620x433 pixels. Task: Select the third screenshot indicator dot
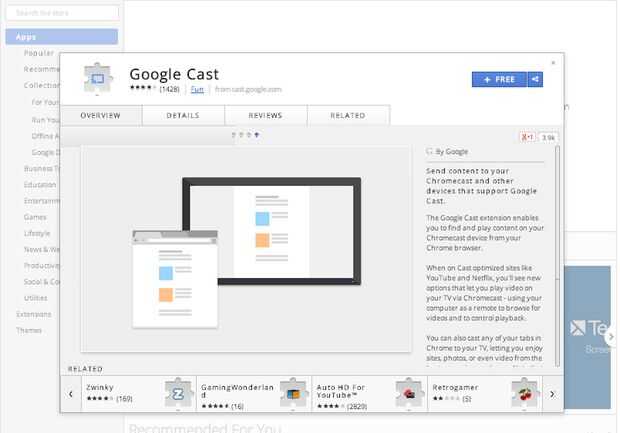(x=249, y=135)
